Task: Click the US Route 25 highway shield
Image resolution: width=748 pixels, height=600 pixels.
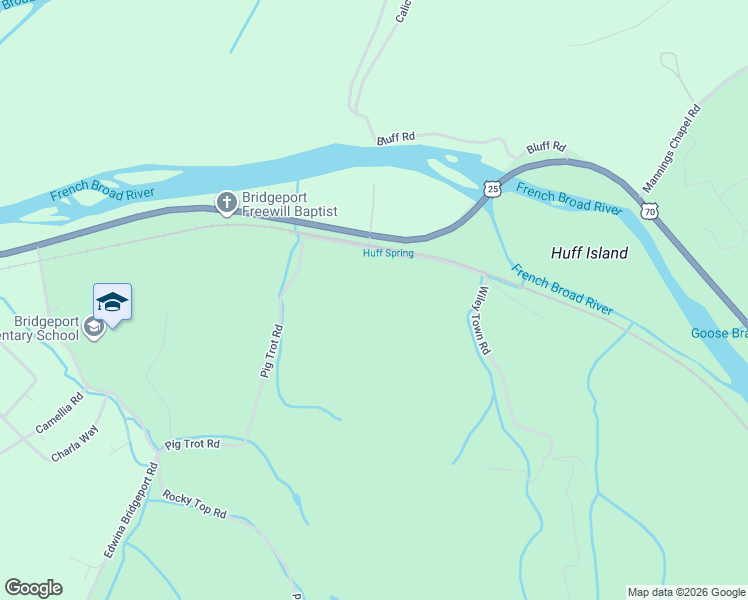Action: click(x=492, y=189)
